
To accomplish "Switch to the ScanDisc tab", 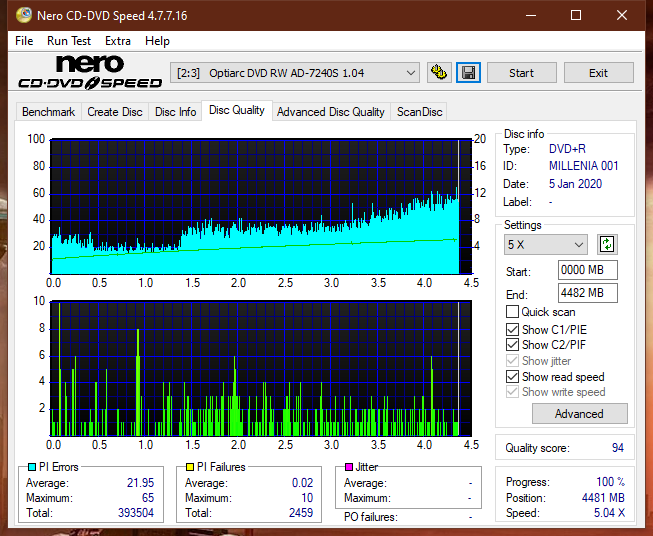I will pyautogui.click(x=419, y=112).
